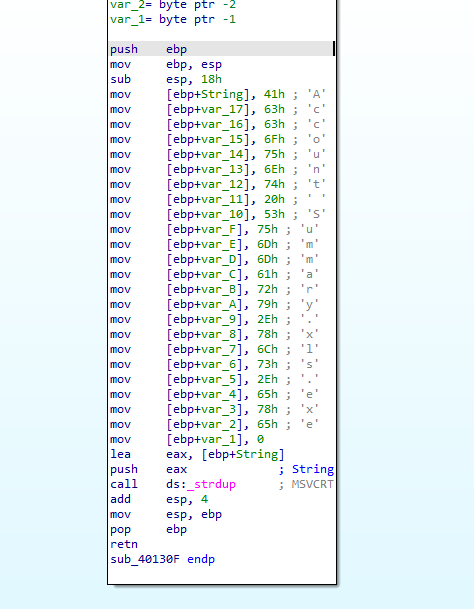474x609 pixels.
Task: Select the 'push eax' instruction
Action: (148, 470)
